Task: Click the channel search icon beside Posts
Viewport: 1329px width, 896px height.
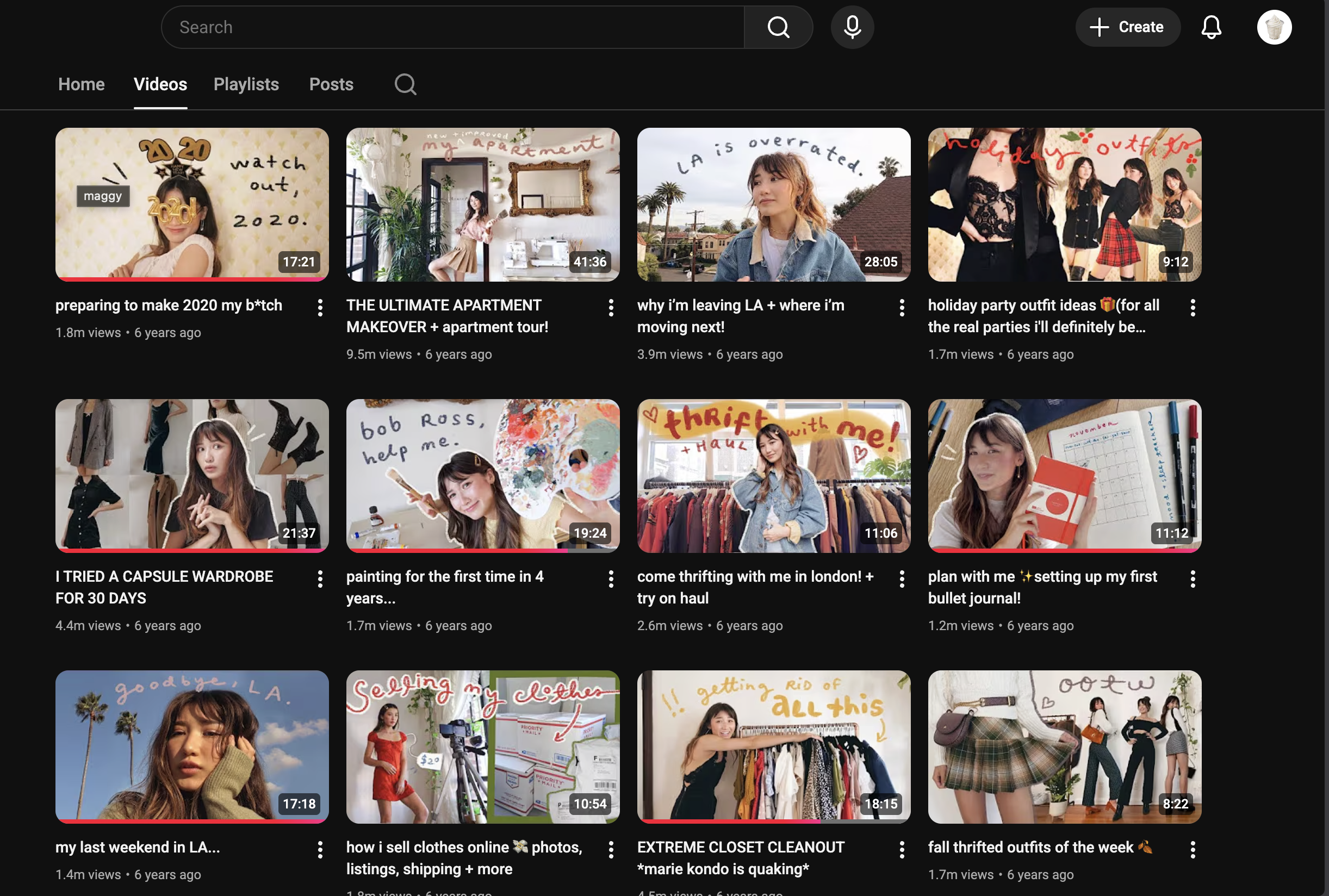Action: coord(405,84)
